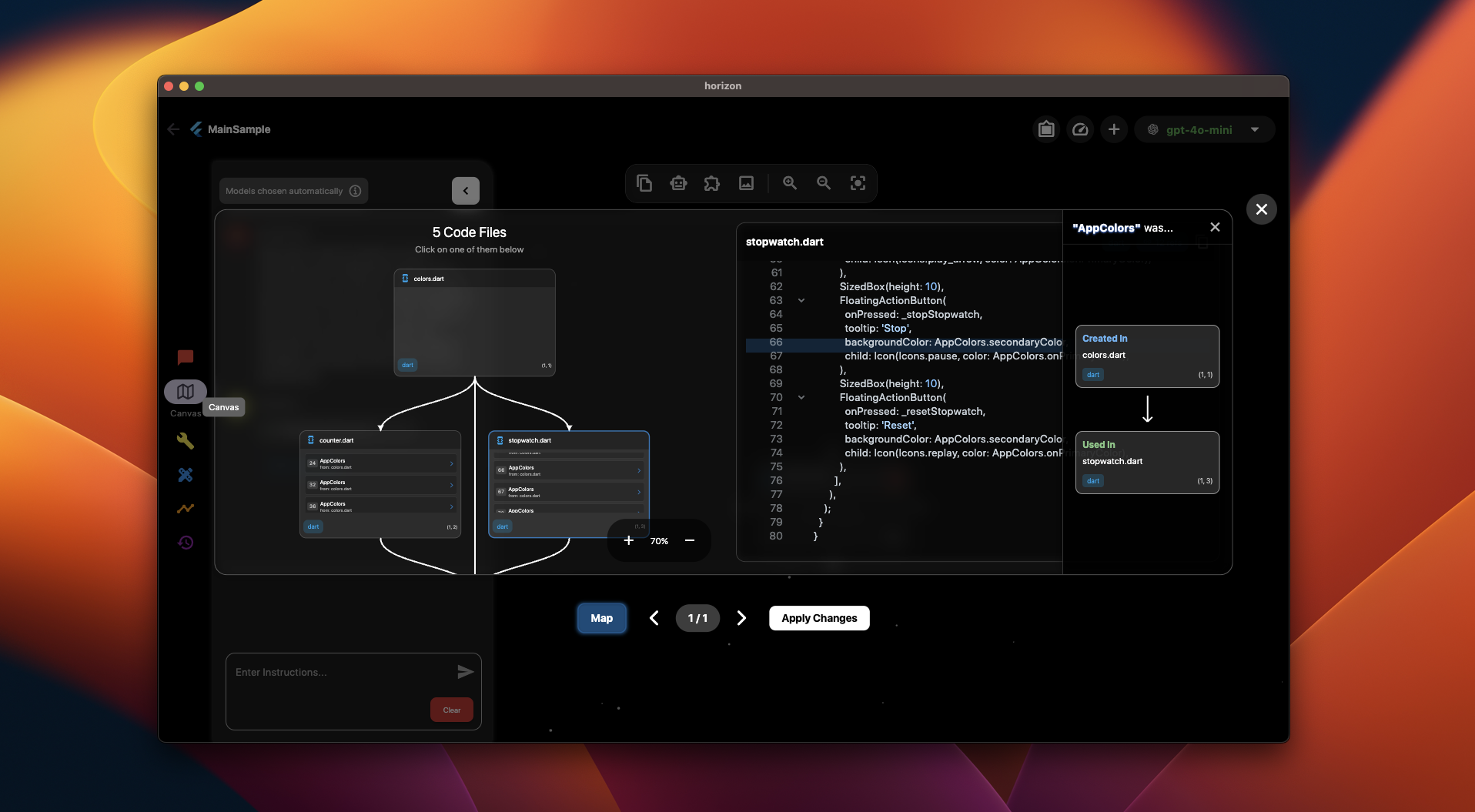Open the wrench tools sidebar icon
This screenshot has width=1475, height=812.
tap(186, 441)
